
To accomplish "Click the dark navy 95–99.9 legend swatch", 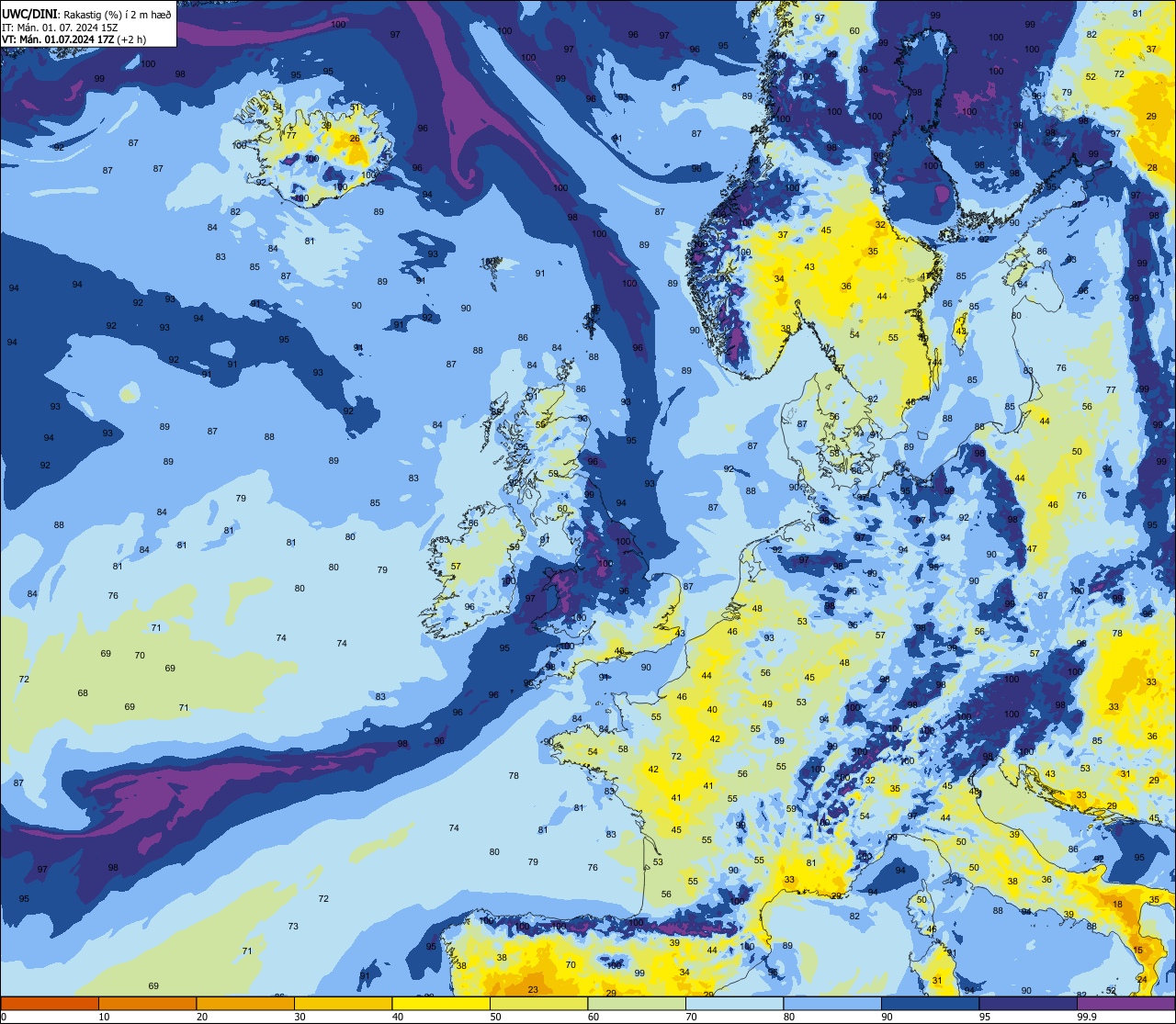I will (1028, 1003).
